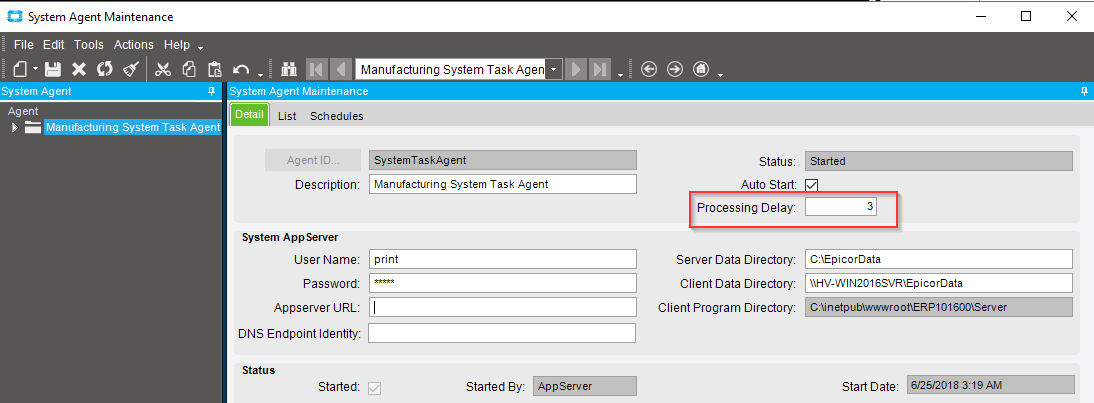Toggle the Auto Start checkbox
This screenshot has width=1094, height=403.
pyautogui.click(x=811, y=185)
